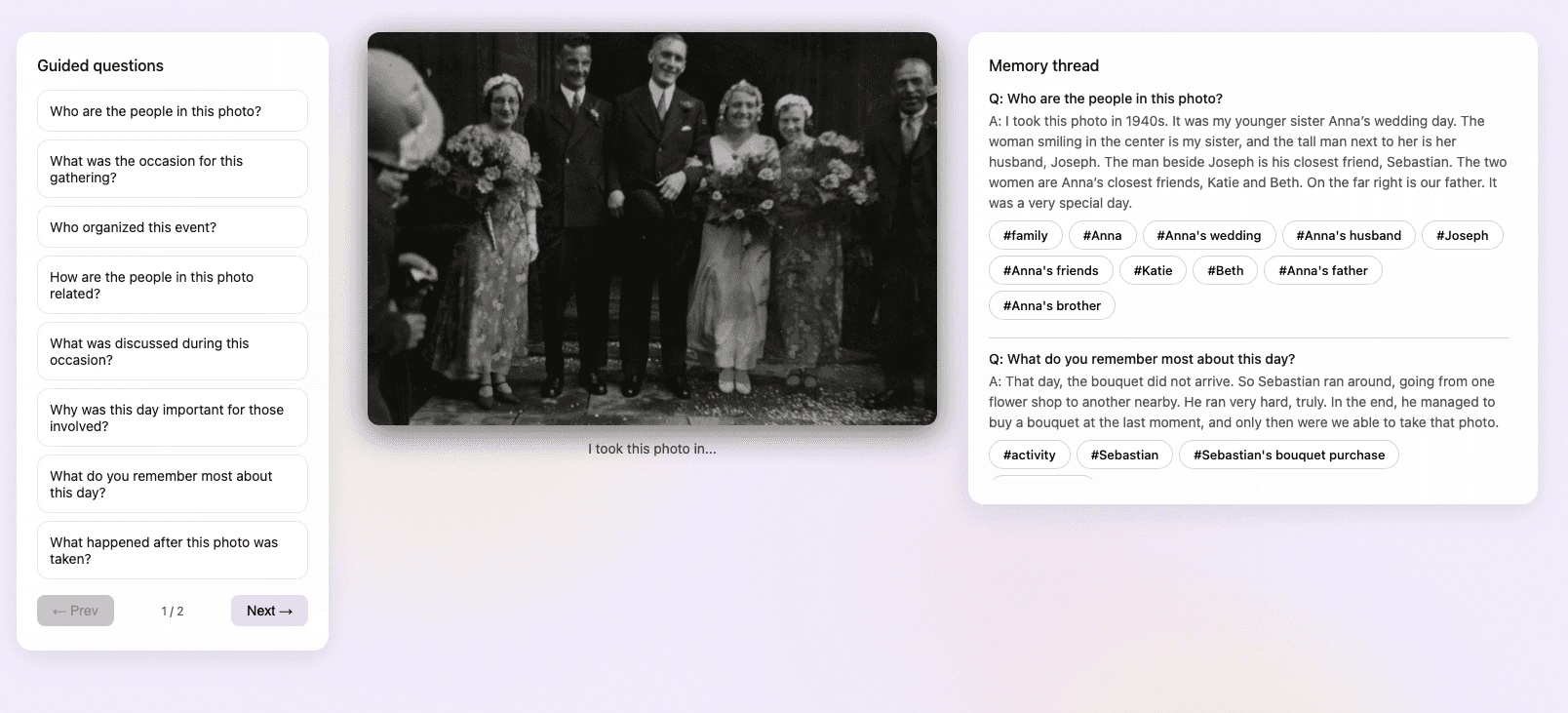The width and height of the screenshot is (1568, 713).
Task: Click the answer text starting 'I took this photo in 1940s'
Action: (x=1248, y=162)
